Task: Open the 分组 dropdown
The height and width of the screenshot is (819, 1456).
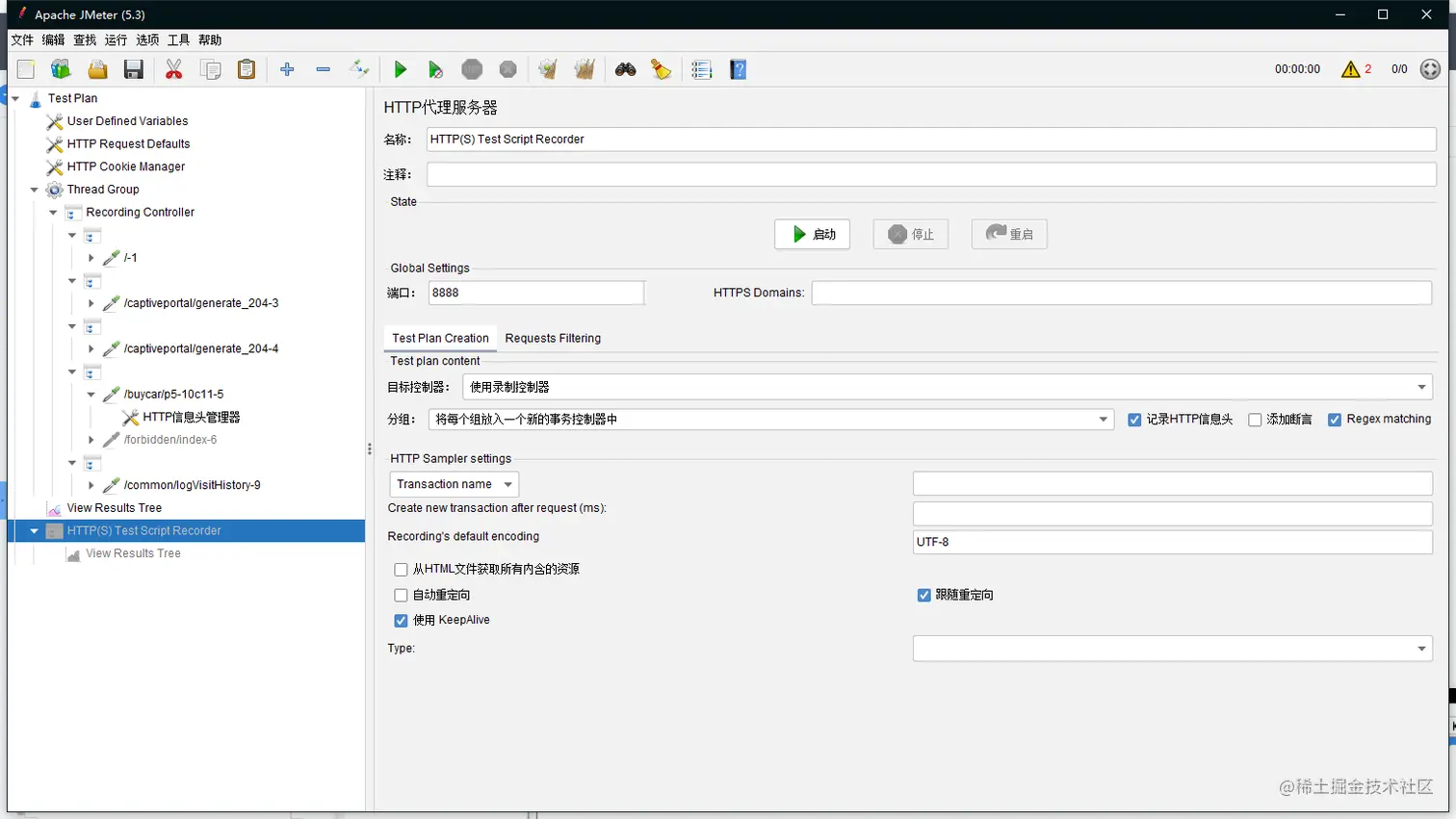Action: coord(771,420)
